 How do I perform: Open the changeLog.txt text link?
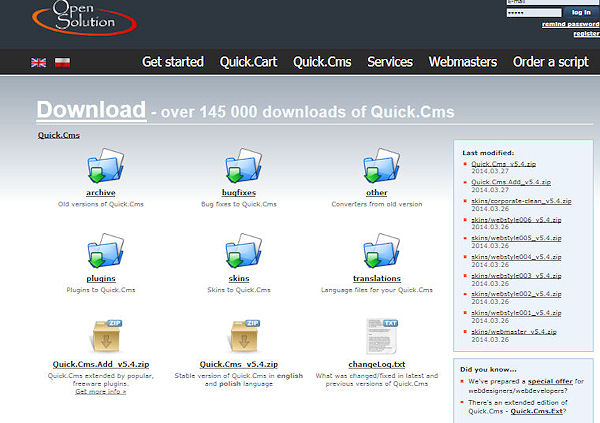(x=377, y=364)
